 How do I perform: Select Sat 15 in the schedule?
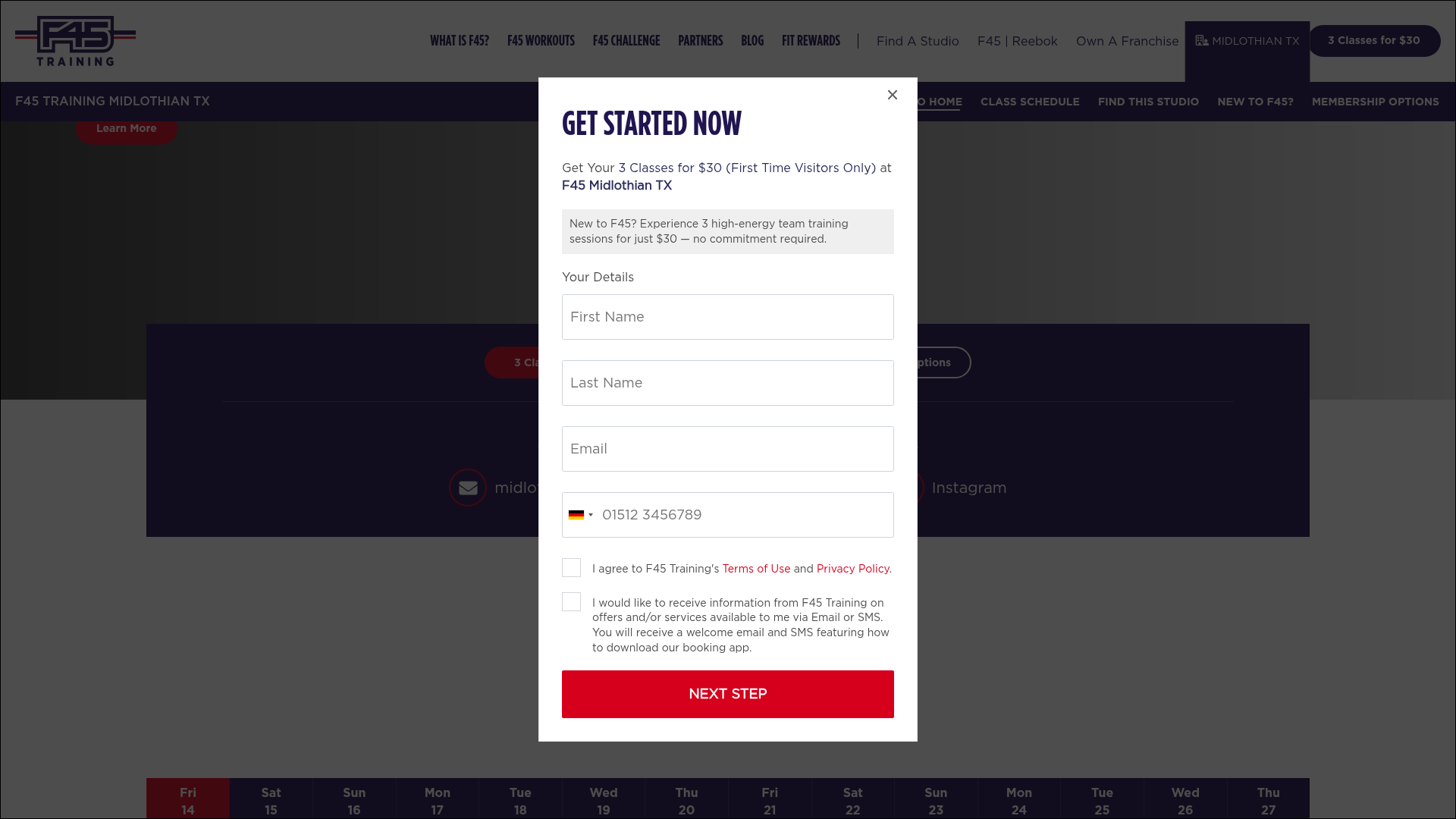pyautogui.click(x=271, y=801)
